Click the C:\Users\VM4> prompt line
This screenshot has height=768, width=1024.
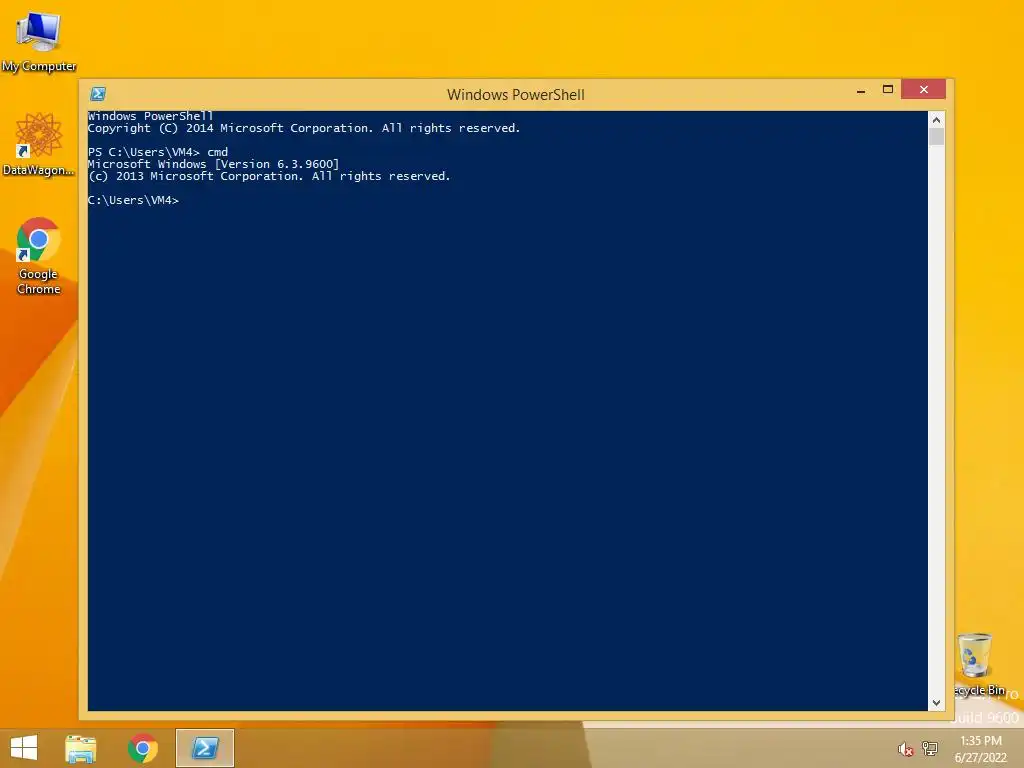coord(133,200)
